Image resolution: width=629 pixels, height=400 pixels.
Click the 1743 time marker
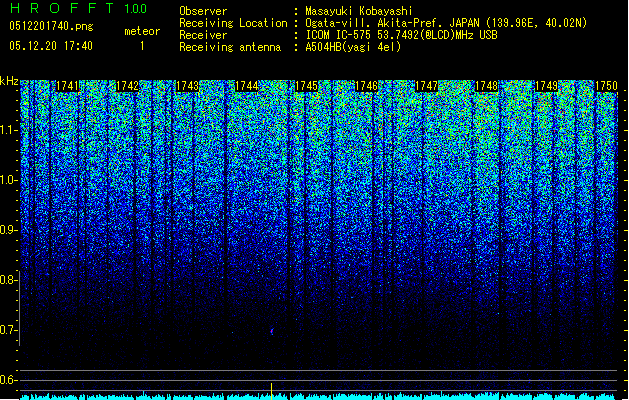[187, 86]
